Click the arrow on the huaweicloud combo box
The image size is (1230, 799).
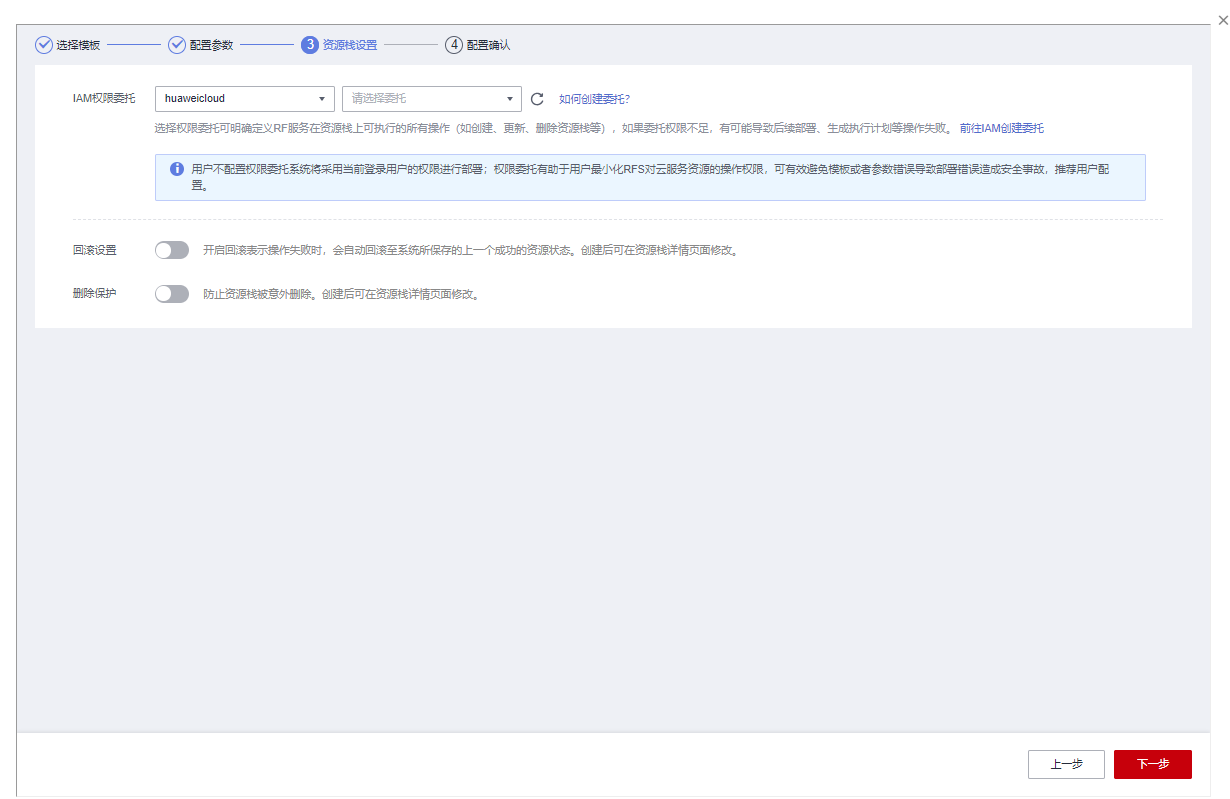(321, 99)
